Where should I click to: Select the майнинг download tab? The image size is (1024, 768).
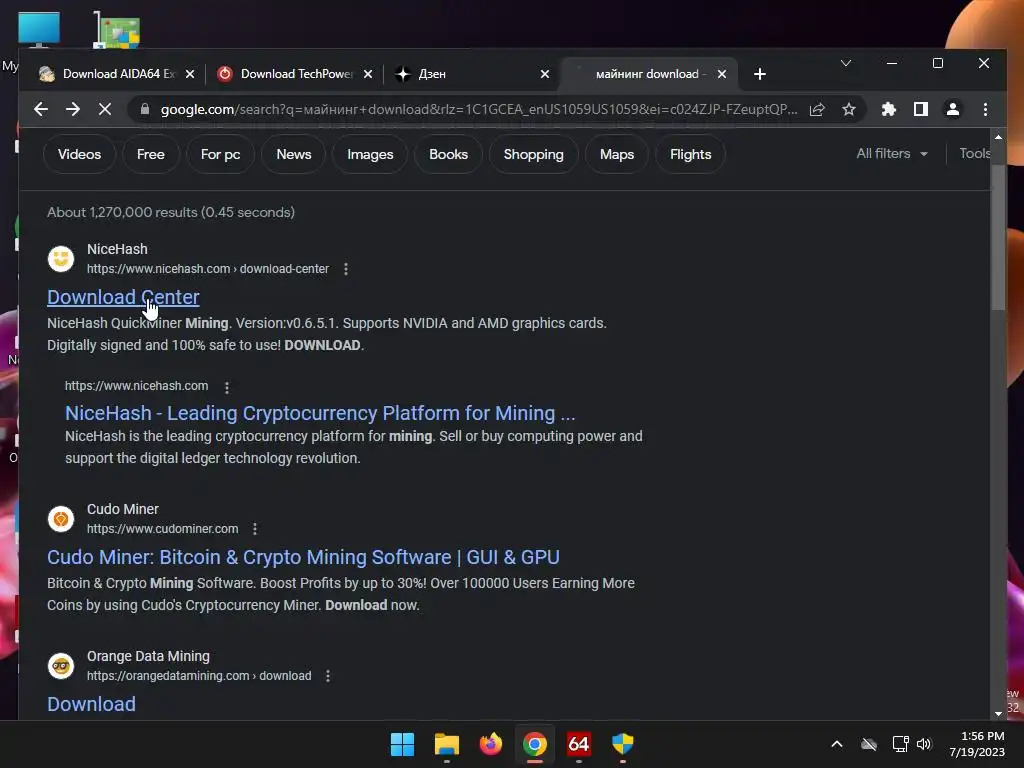coord(650,74)
